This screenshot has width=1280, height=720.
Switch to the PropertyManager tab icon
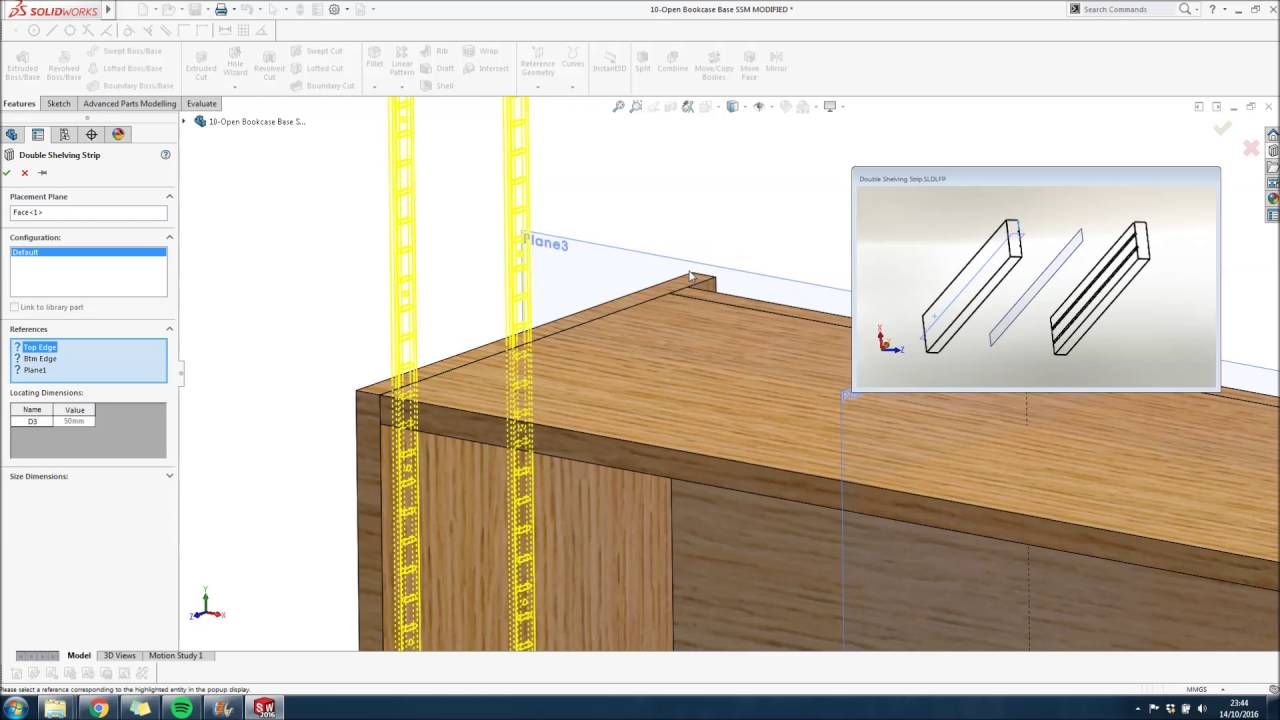(x=38, y=134)
